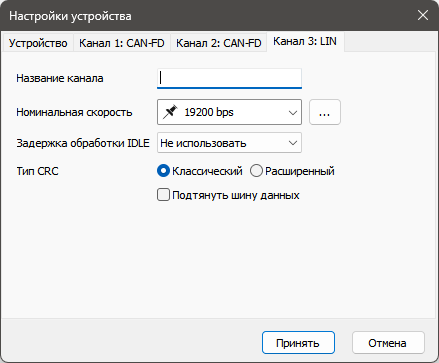Screen dimensions: 439x363
Task: Enable the Подтянуть шину данных checkbox
Action: click(163, 195)
